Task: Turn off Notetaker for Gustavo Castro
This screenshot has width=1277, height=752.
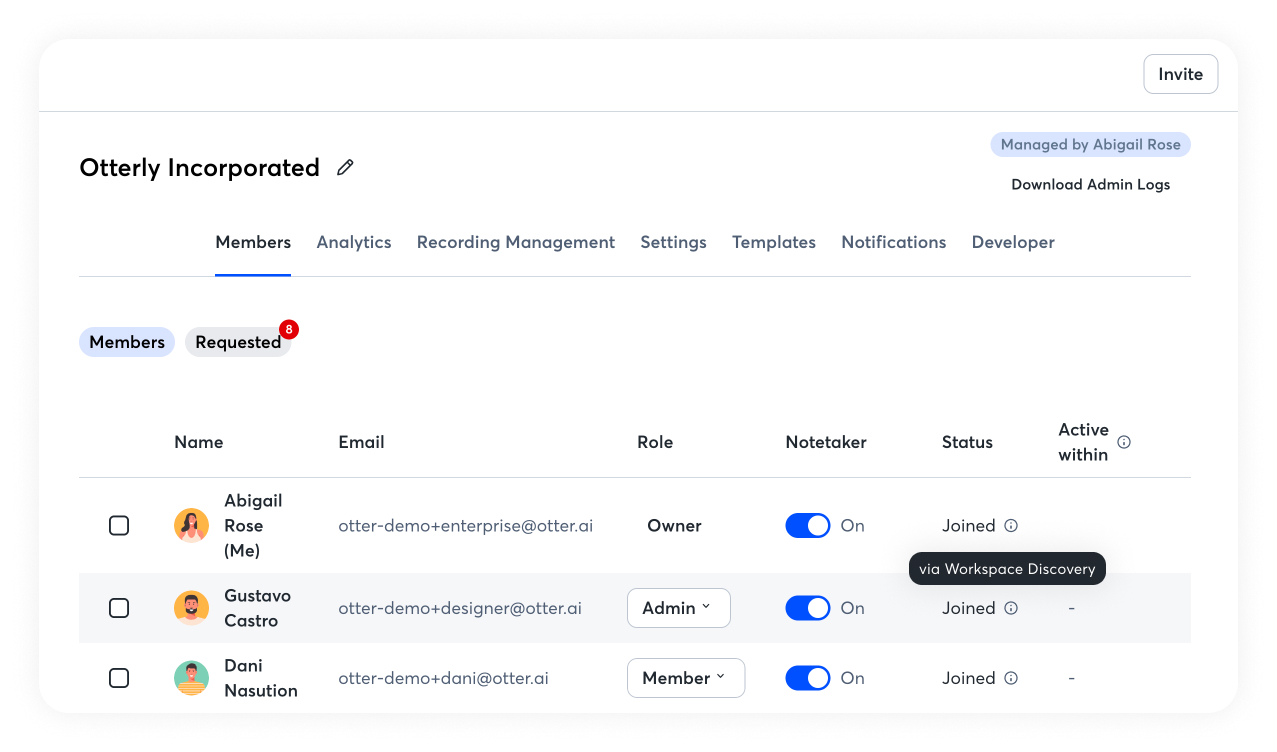Action: click(808, 608)
